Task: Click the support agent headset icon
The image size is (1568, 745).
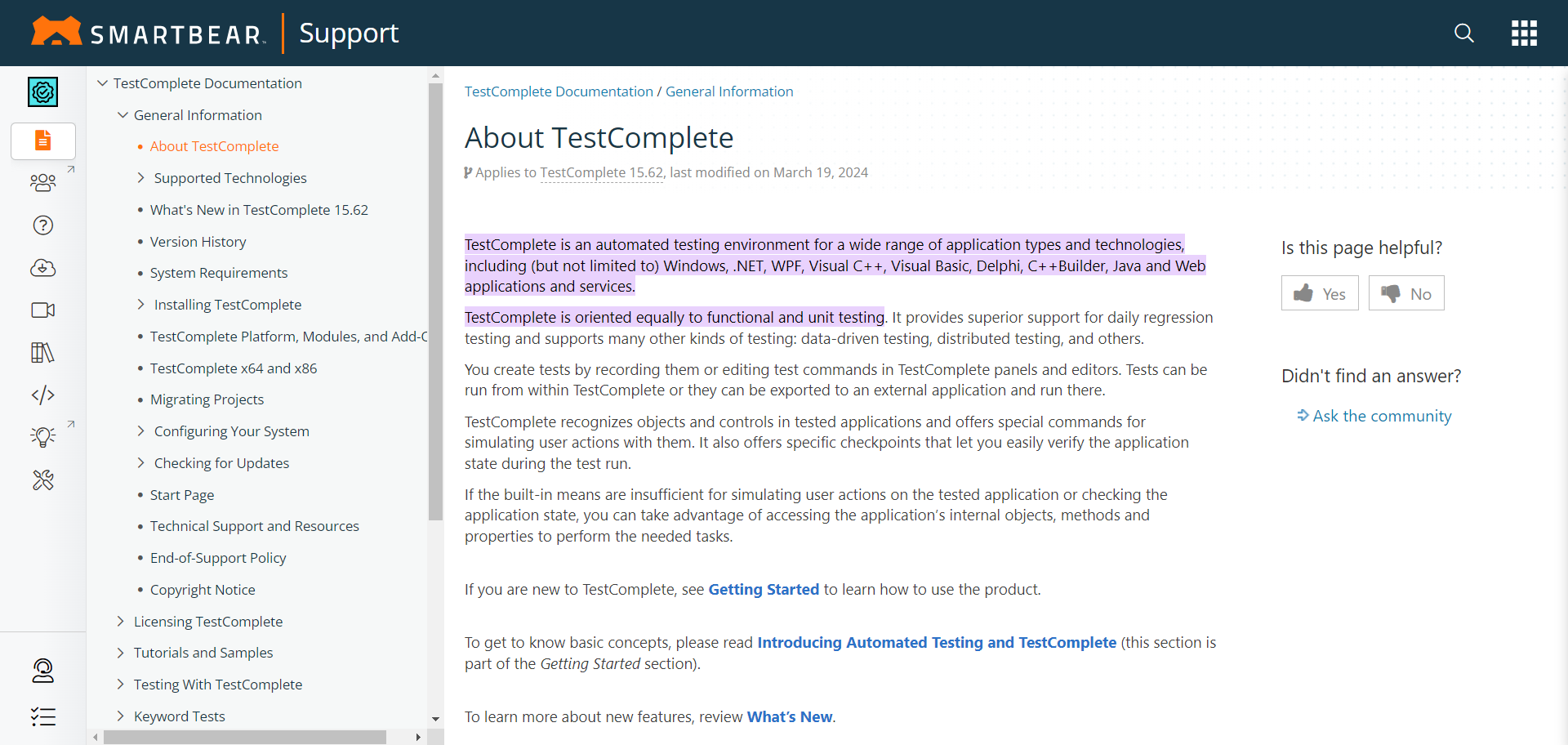Action: coord(43,671)
